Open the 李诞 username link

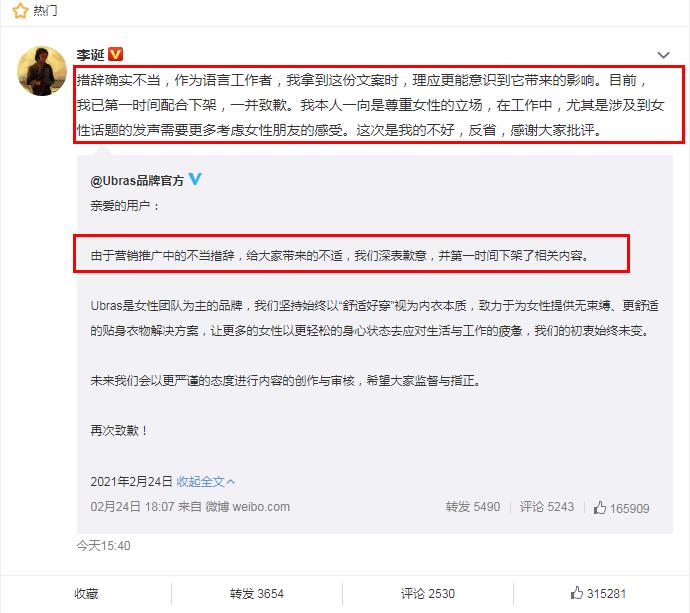(90, 55)
